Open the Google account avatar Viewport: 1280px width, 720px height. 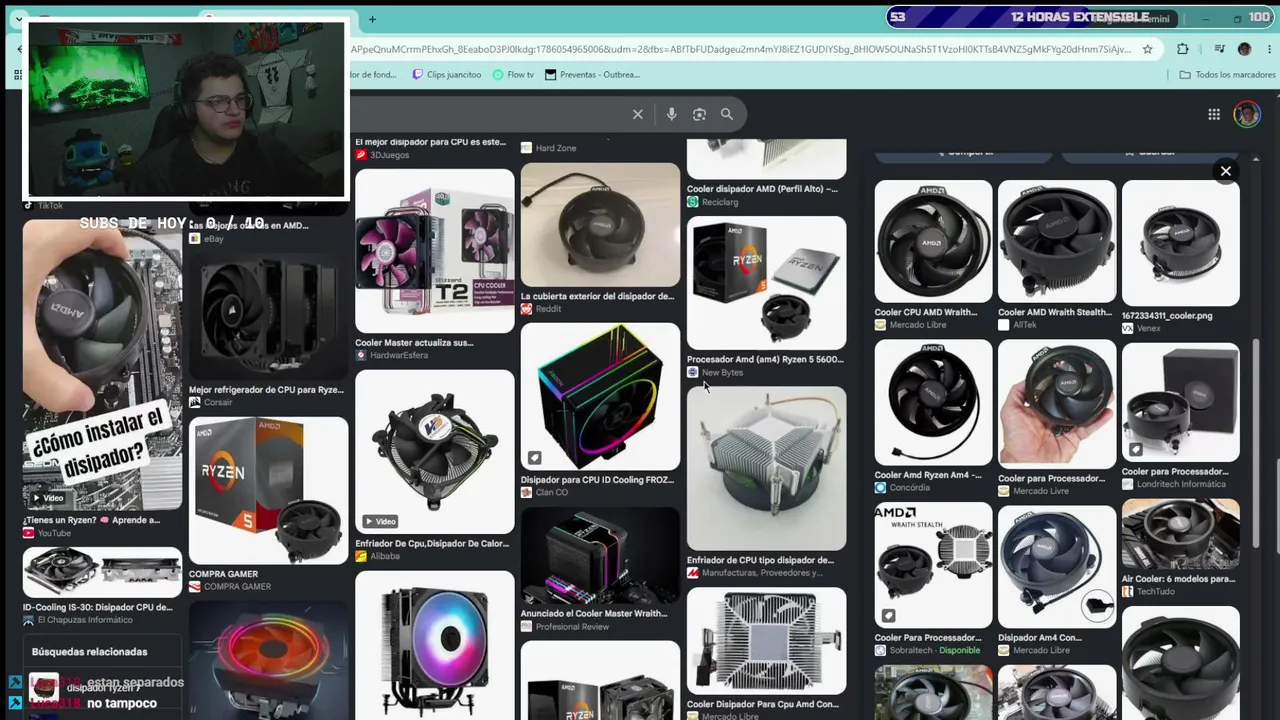(1246, 114)
